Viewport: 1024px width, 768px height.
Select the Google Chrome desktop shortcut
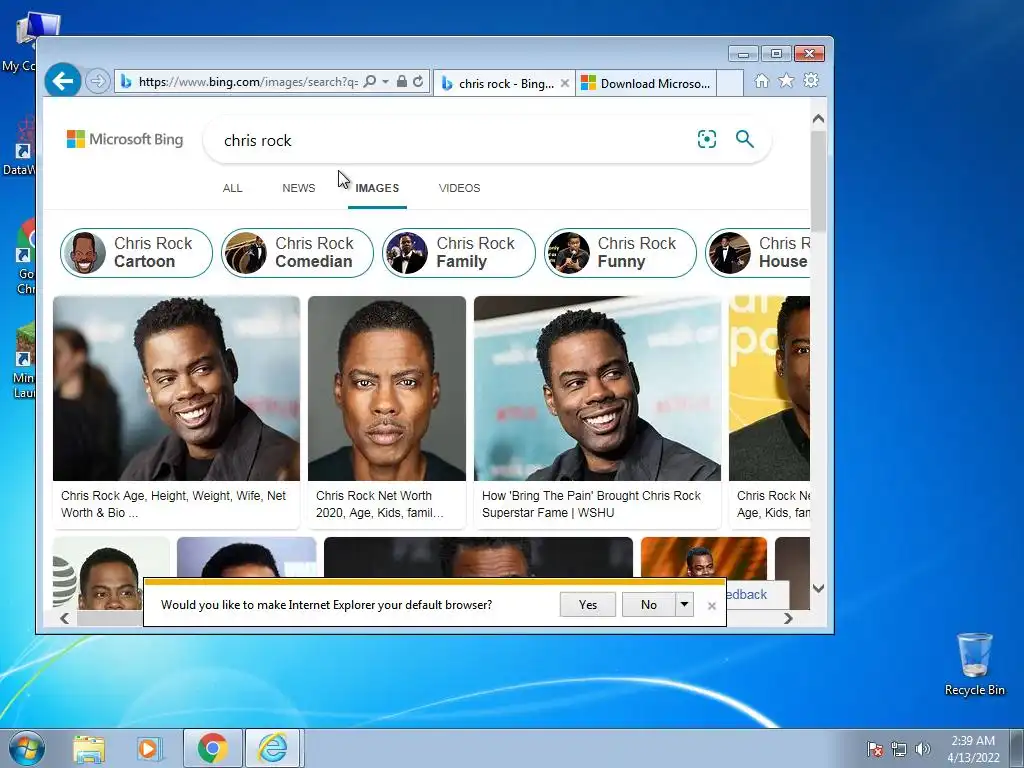26,257
